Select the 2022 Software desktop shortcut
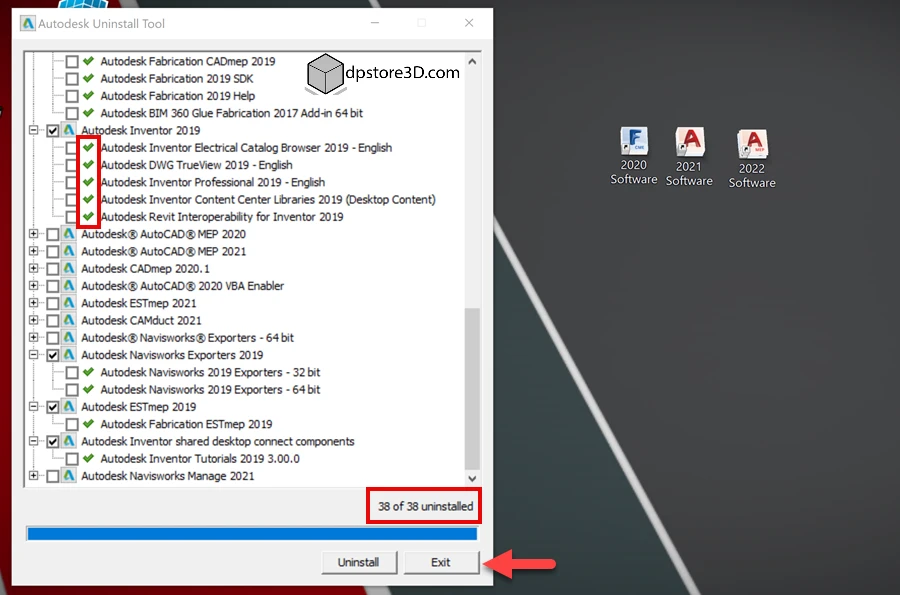The height and width of the screenshot is (595, 900). (x=752, y=159)
